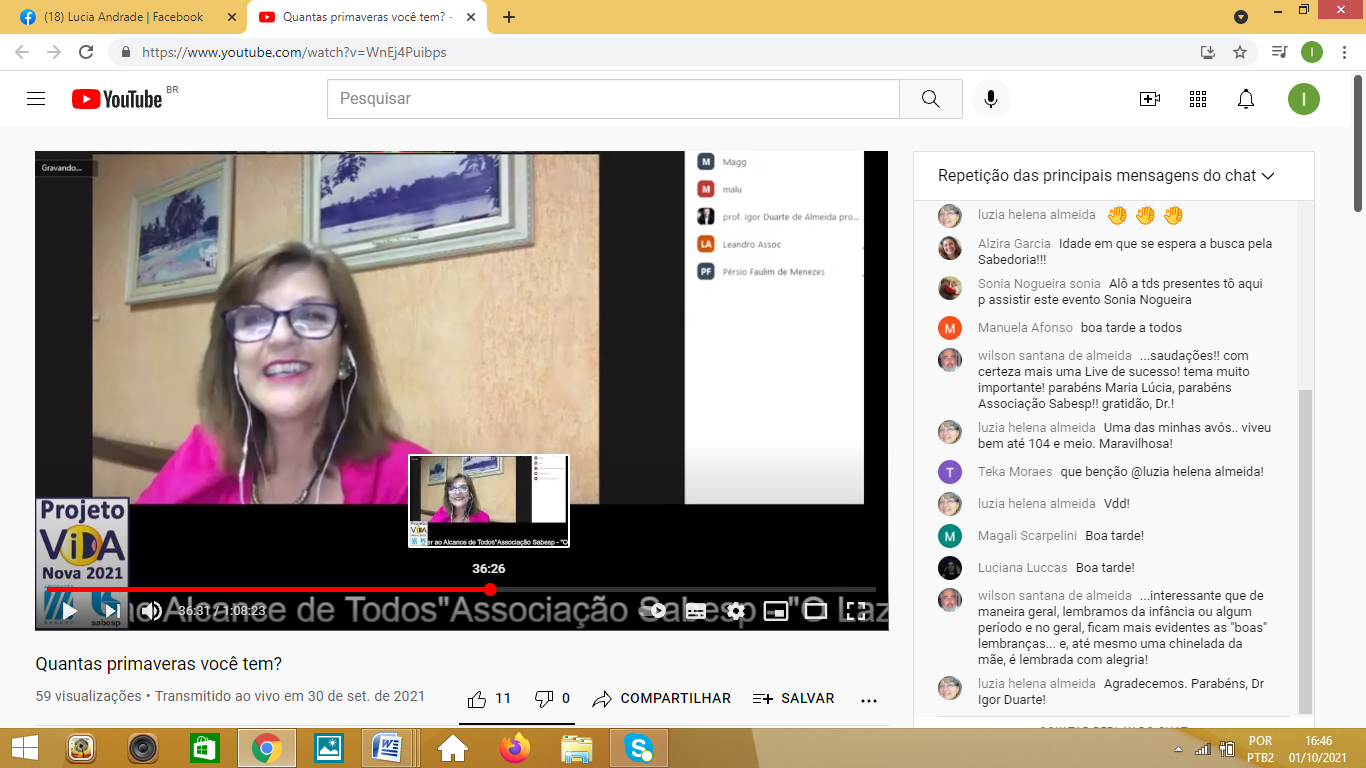
Task: Open Skype from the taskbar
Action: pos(639,748)
